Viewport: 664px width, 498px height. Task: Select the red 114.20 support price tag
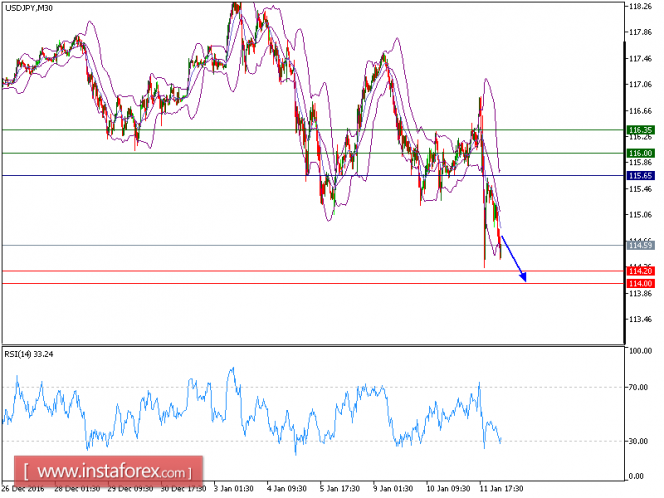(640, 271)
